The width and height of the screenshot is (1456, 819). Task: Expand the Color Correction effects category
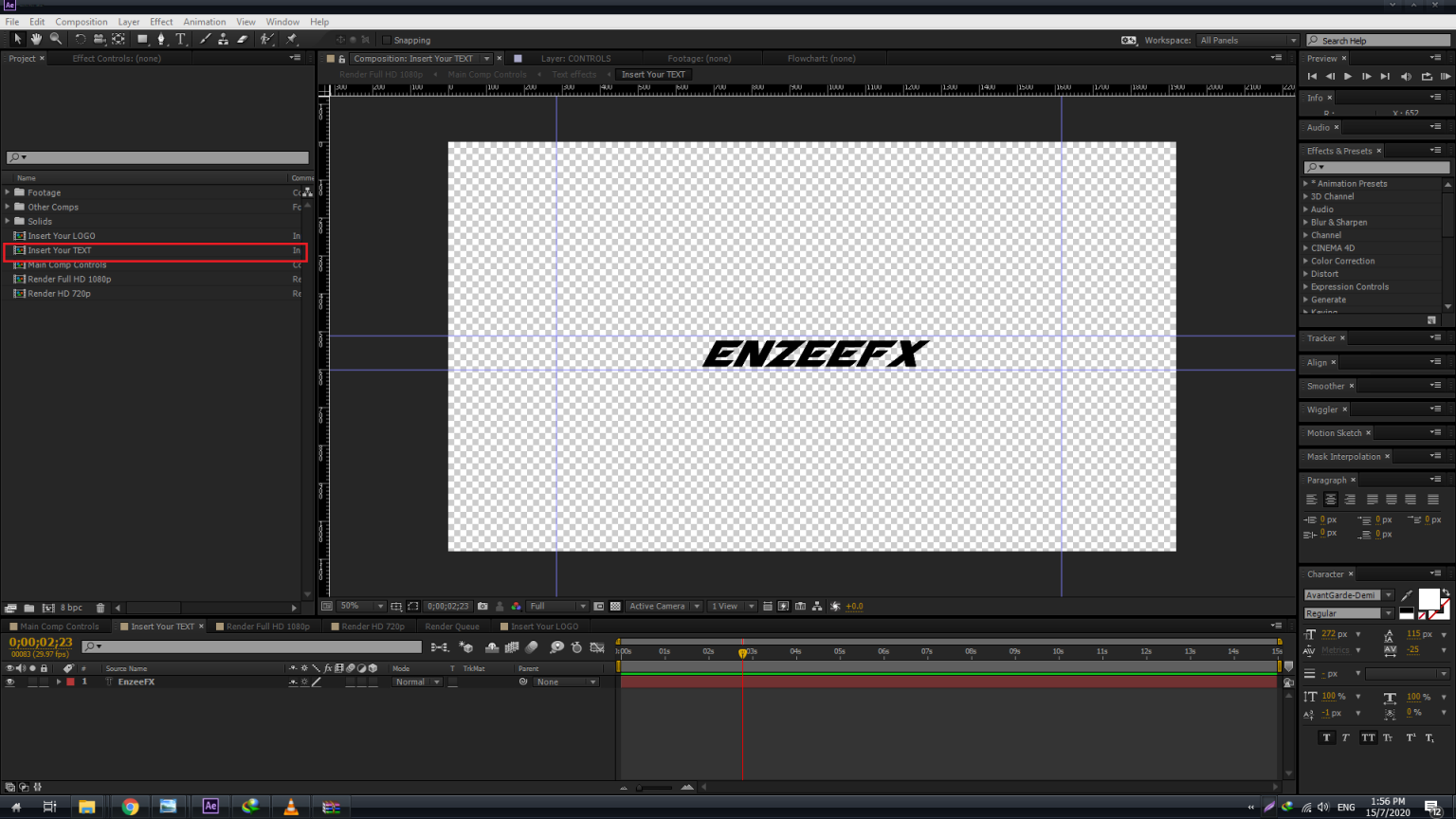point(1305,261)
